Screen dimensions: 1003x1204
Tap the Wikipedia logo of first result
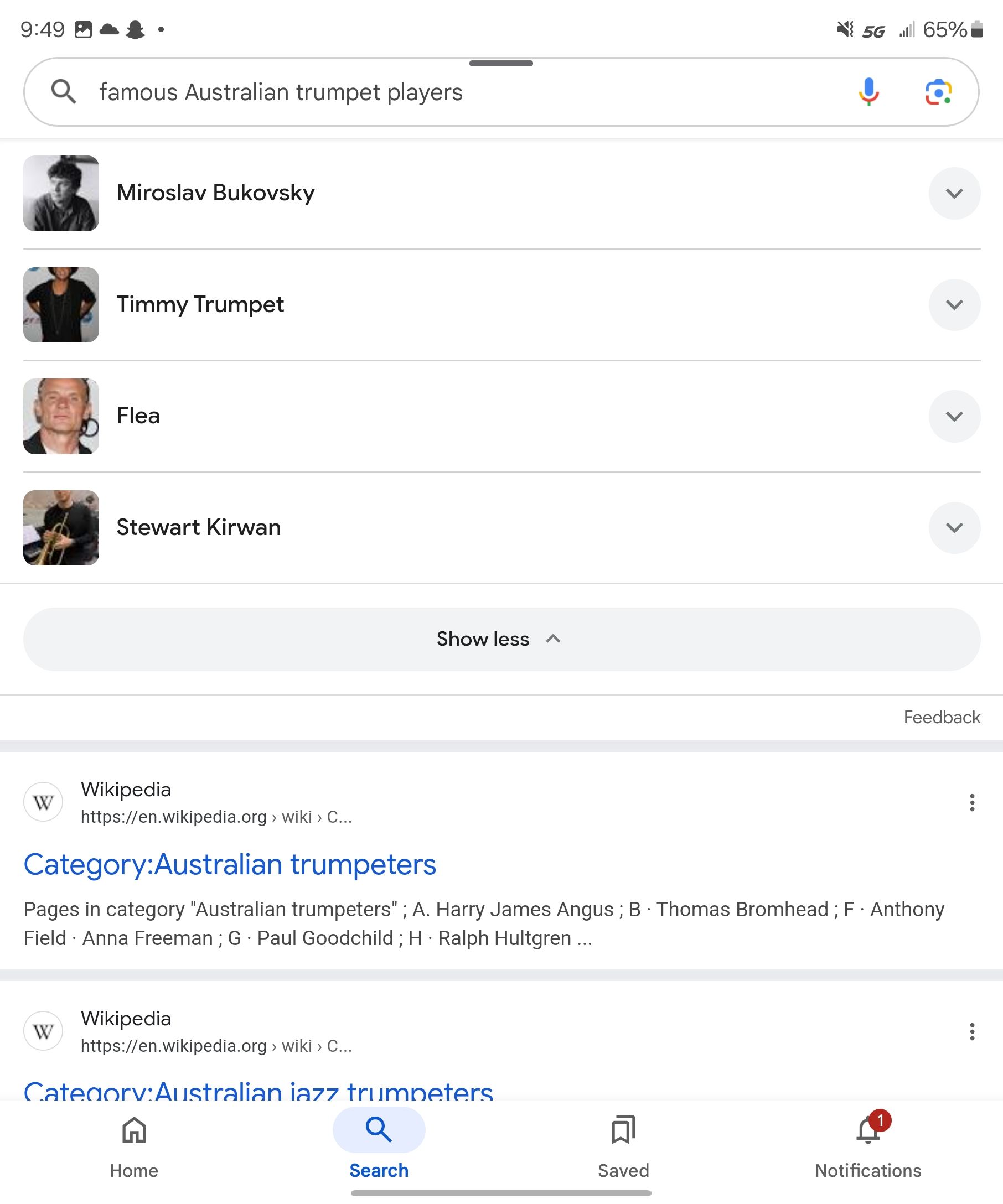pyautogui.click(x=43, y=802)
